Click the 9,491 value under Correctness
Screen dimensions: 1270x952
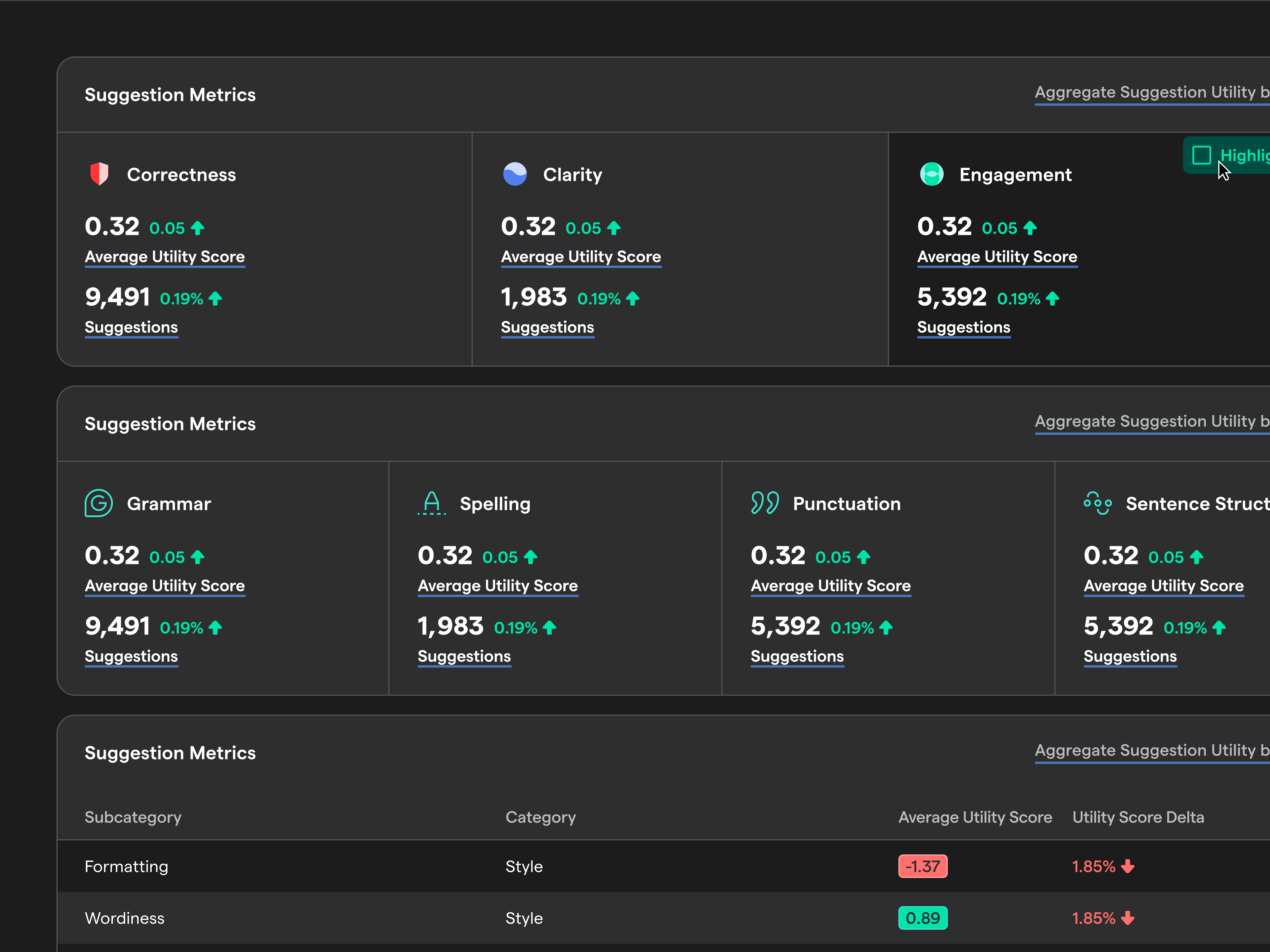tap(118, 297)
